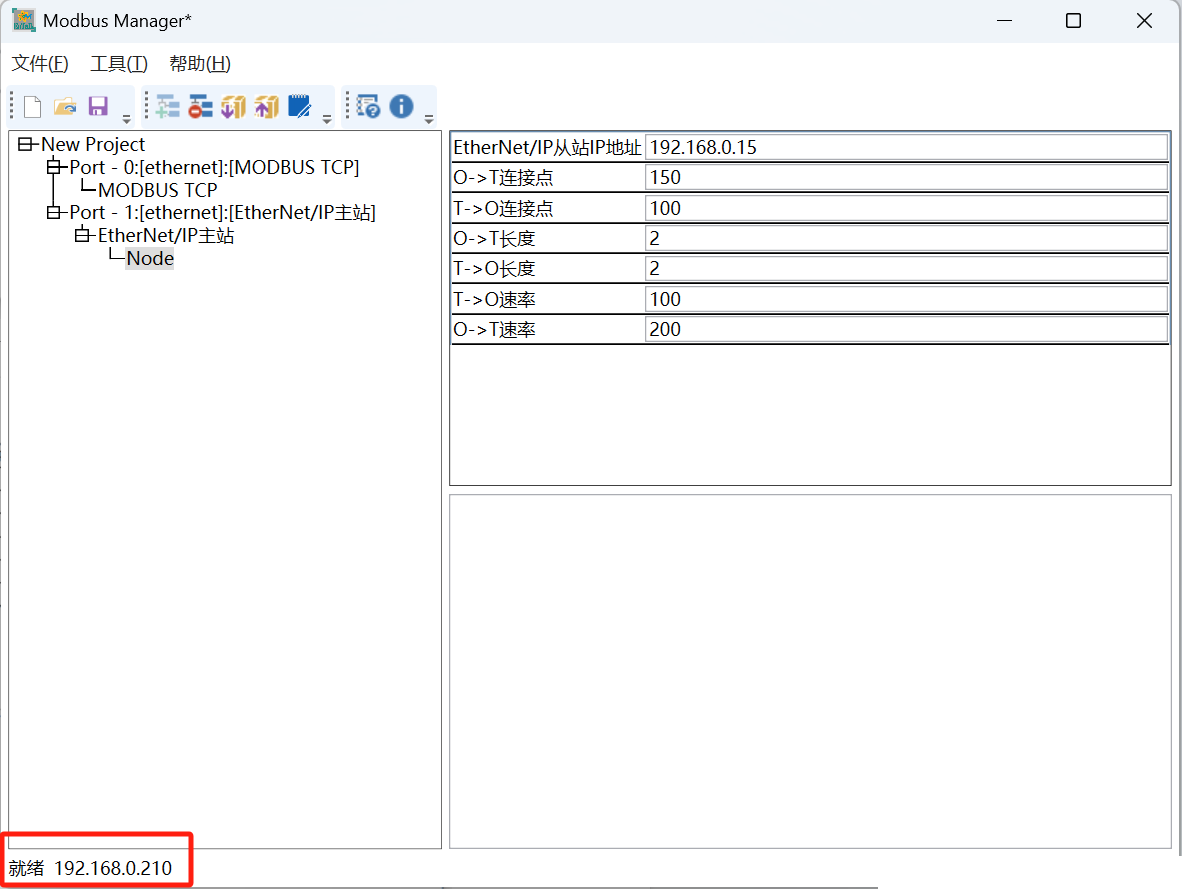
Task: Open file toolbar overflow options arrow
Action: point(127,118)
